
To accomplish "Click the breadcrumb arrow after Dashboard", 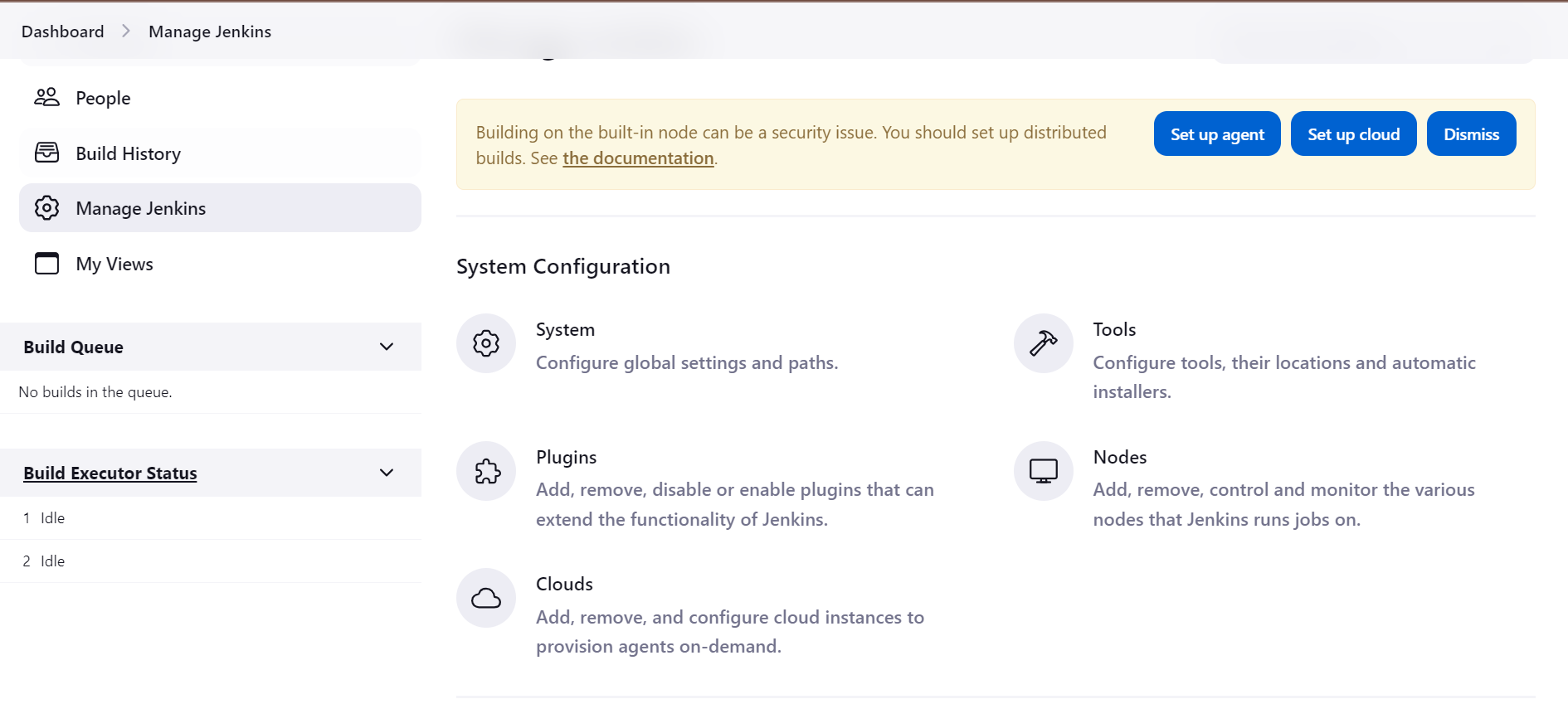I will (x=126, y=31).
